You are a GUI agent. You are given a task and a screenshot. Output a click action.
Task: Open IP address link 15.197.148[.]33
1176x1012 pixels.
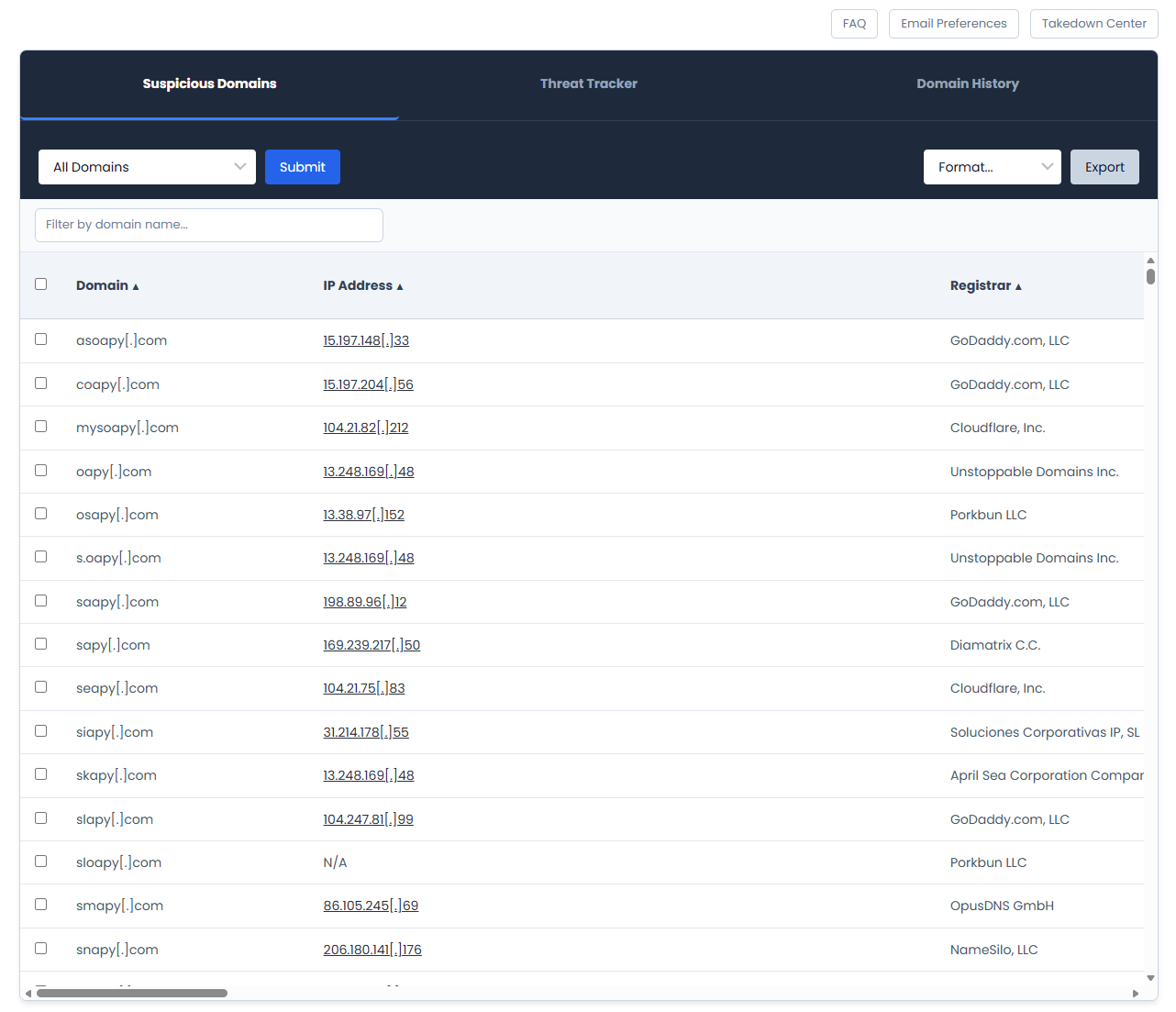click(x=366, y=340)
